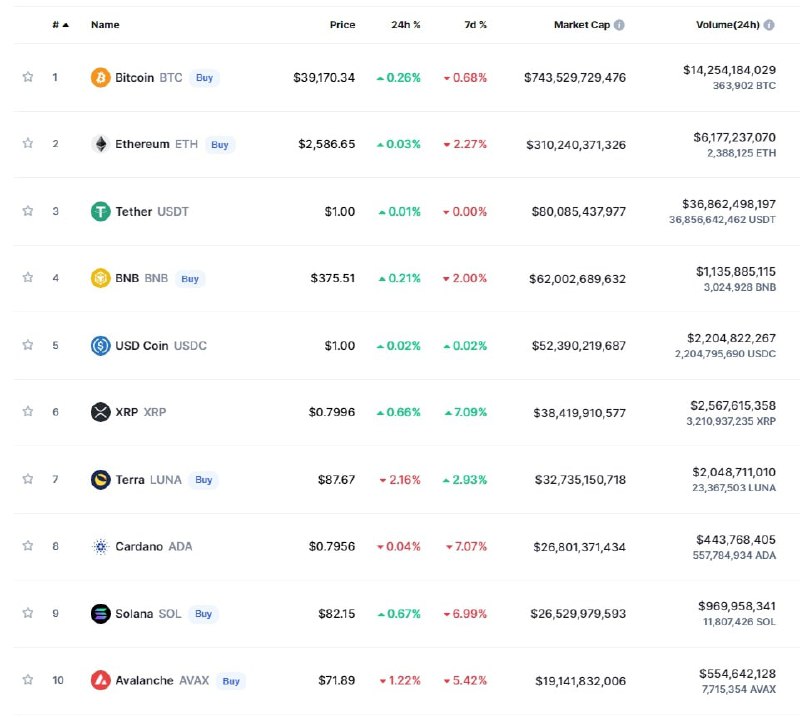Open the Market Cap info tooltip icon

pos(619,24)
